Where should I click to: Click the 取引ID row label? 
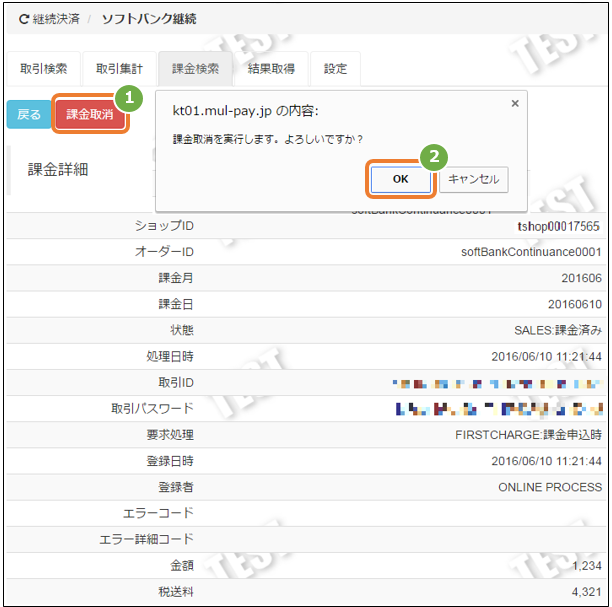pyautogui.click(x=176, y=383)
